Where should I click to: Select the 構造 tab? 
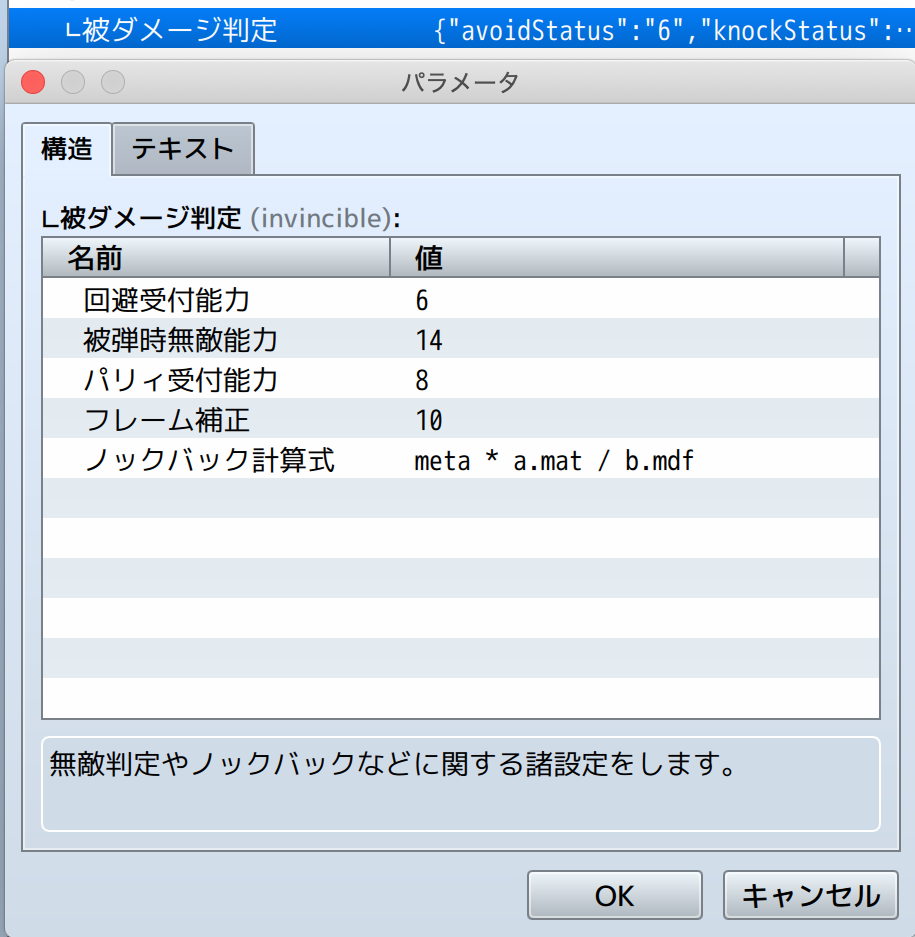[66, 149]
